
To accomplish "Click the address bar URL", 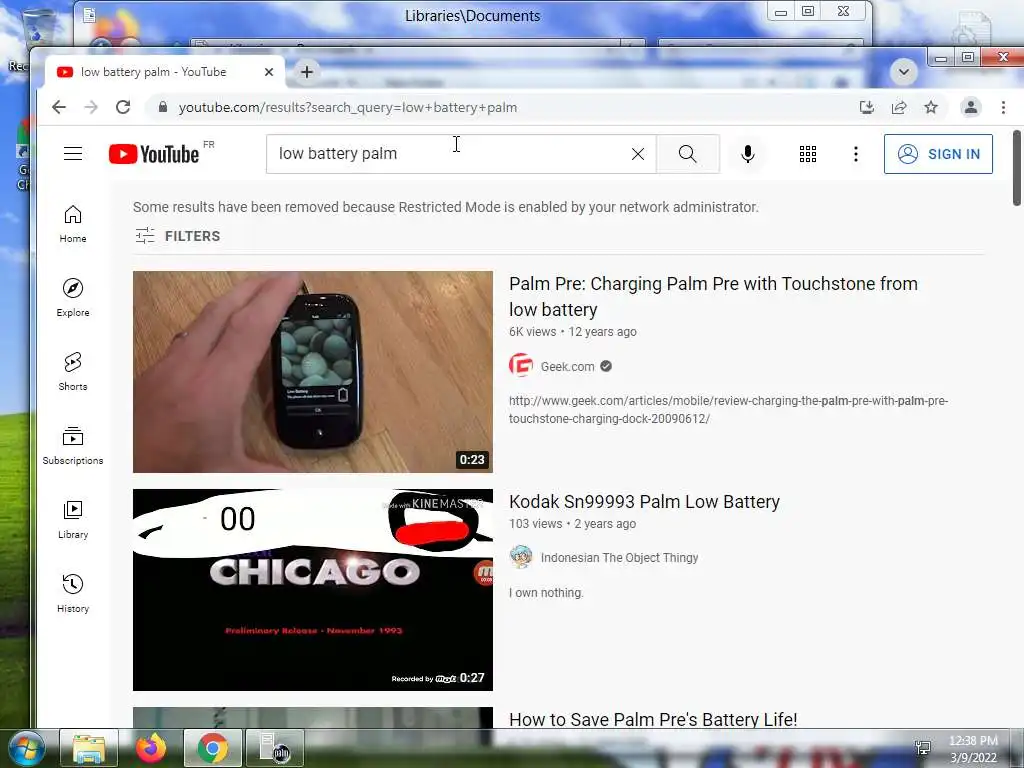I will (347, 107).
